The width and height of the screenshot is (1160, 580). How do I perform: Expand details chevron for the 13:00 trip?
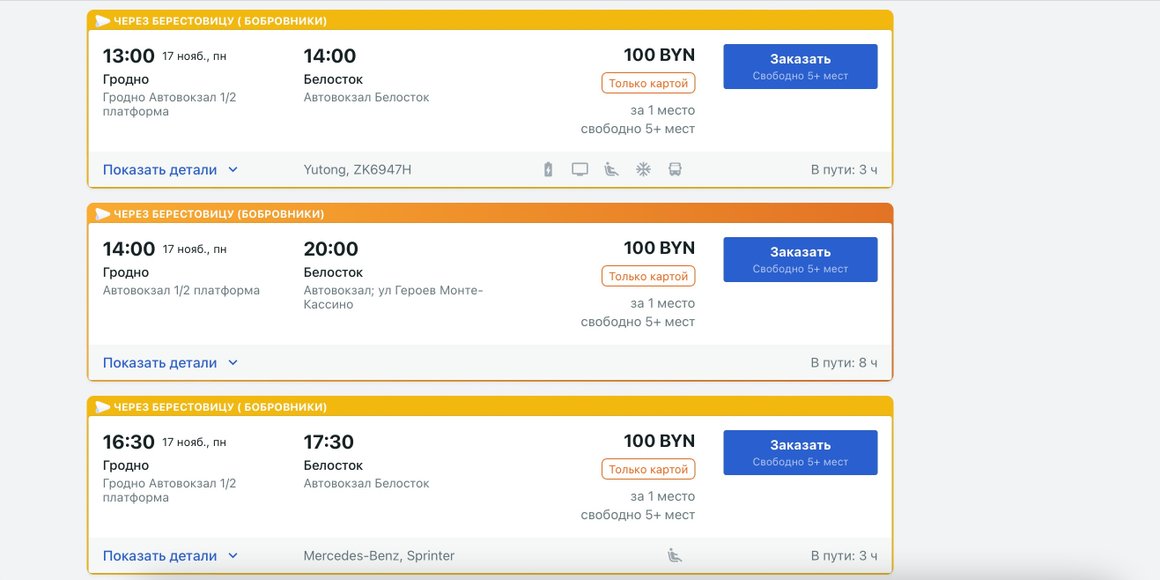click(233, 170)
